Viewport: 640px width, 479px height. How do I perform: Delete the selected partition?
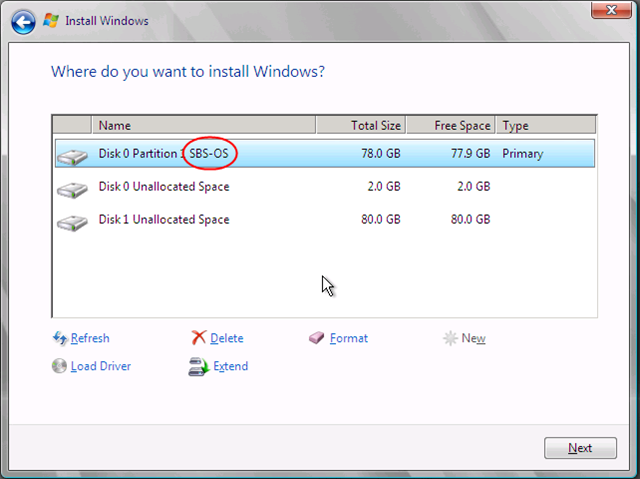tap(227, 338)
